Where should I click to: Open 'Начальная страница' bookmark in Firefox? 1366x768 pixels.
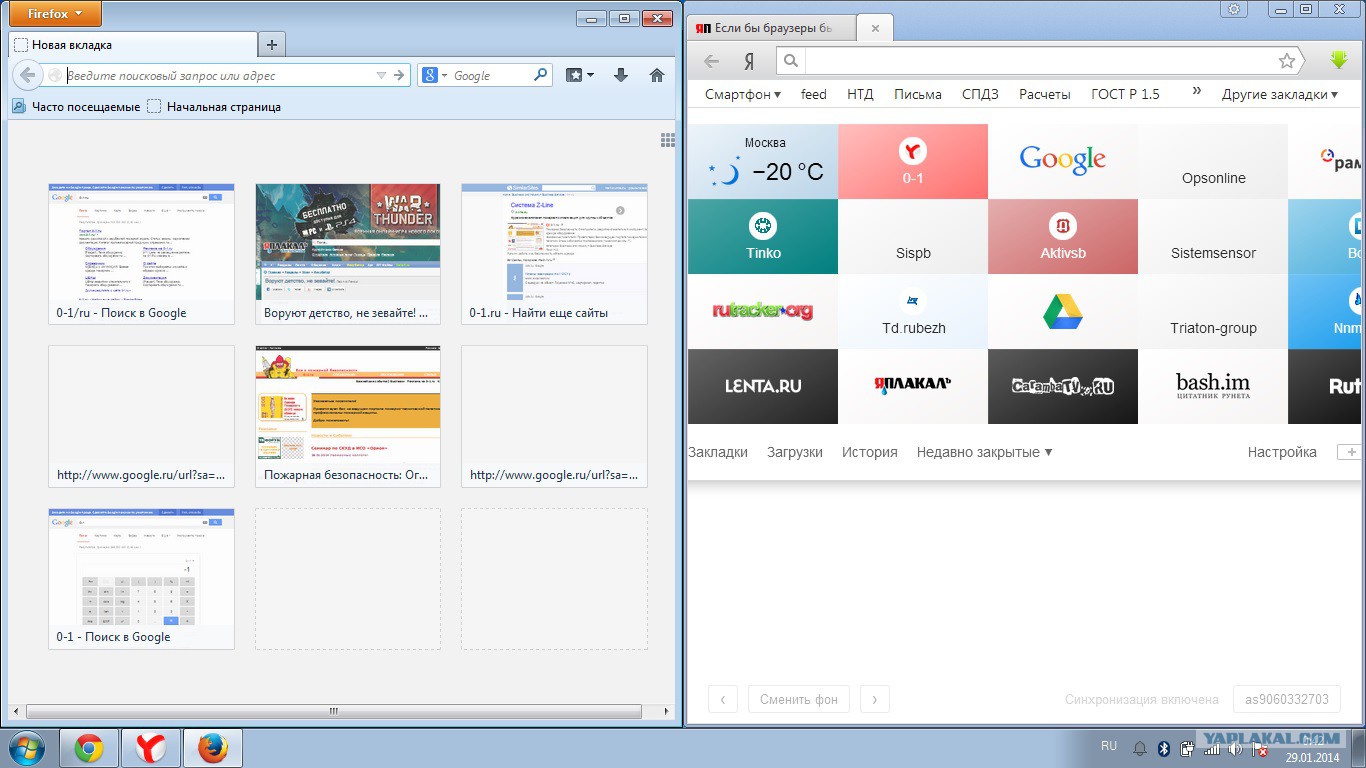214,107
